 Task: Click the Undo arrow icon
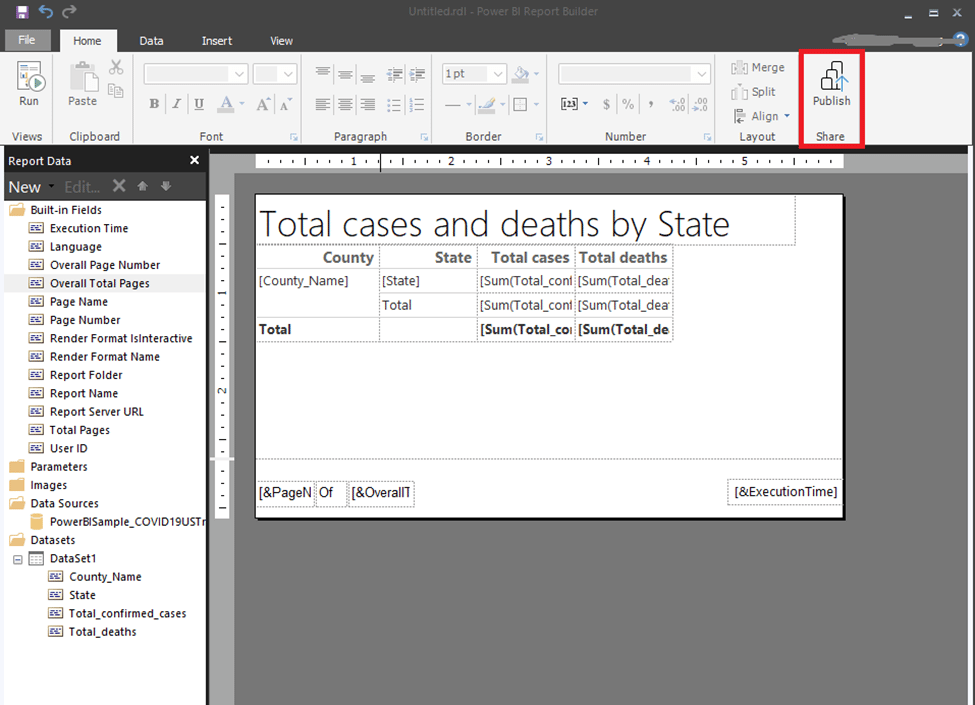pos(46,11)
